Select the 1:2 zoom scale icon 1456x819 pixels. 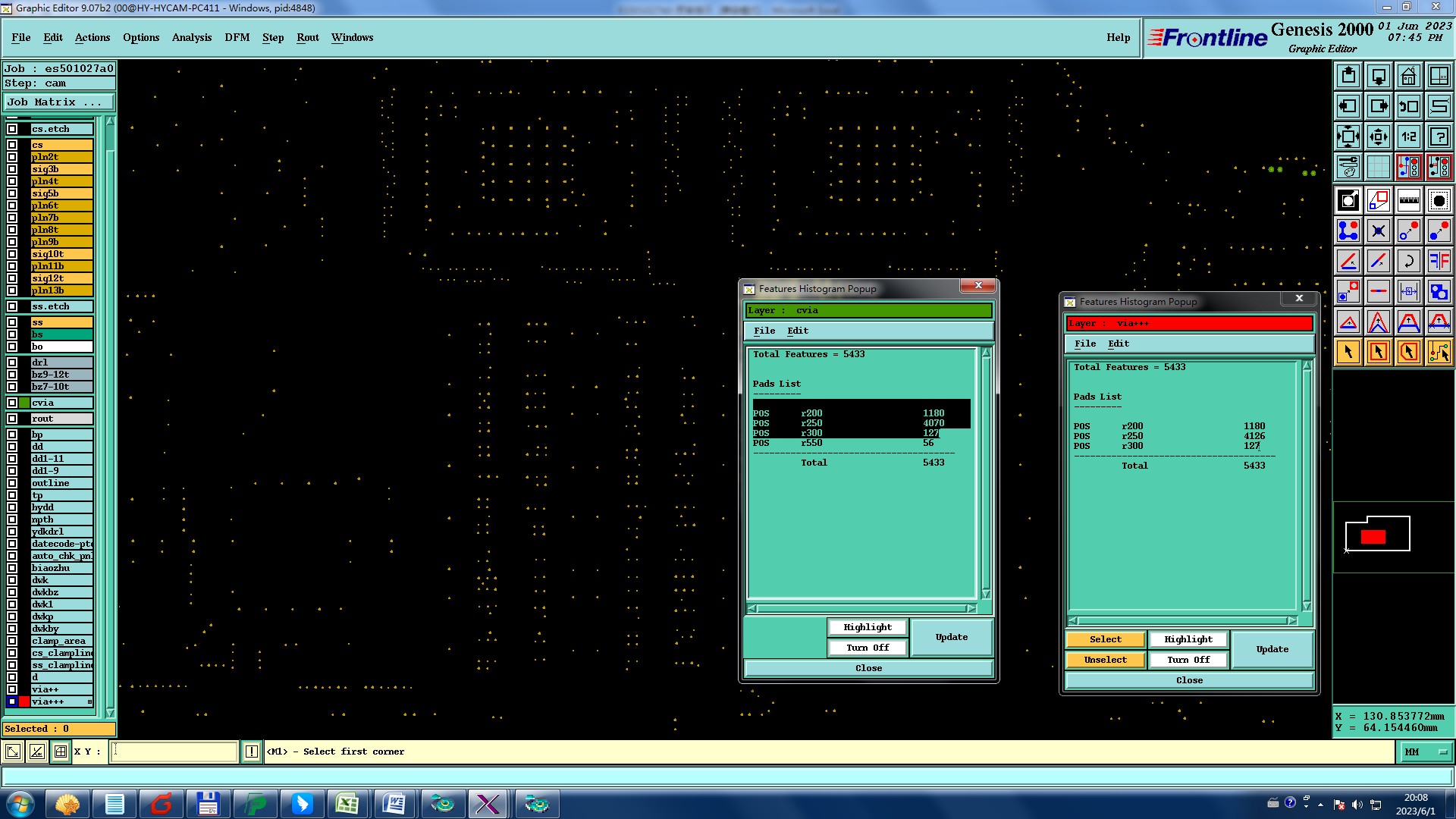click(1408, 136)
